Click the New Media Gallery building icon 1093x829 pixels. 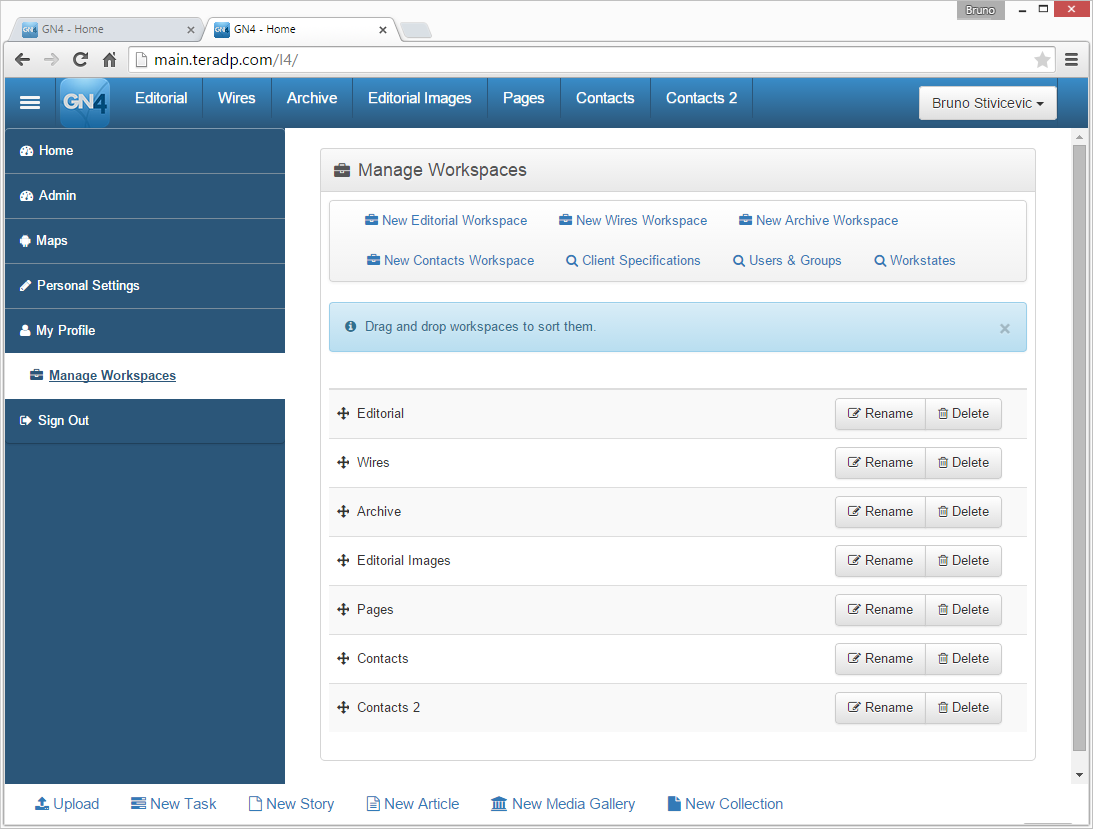[499, 804]
